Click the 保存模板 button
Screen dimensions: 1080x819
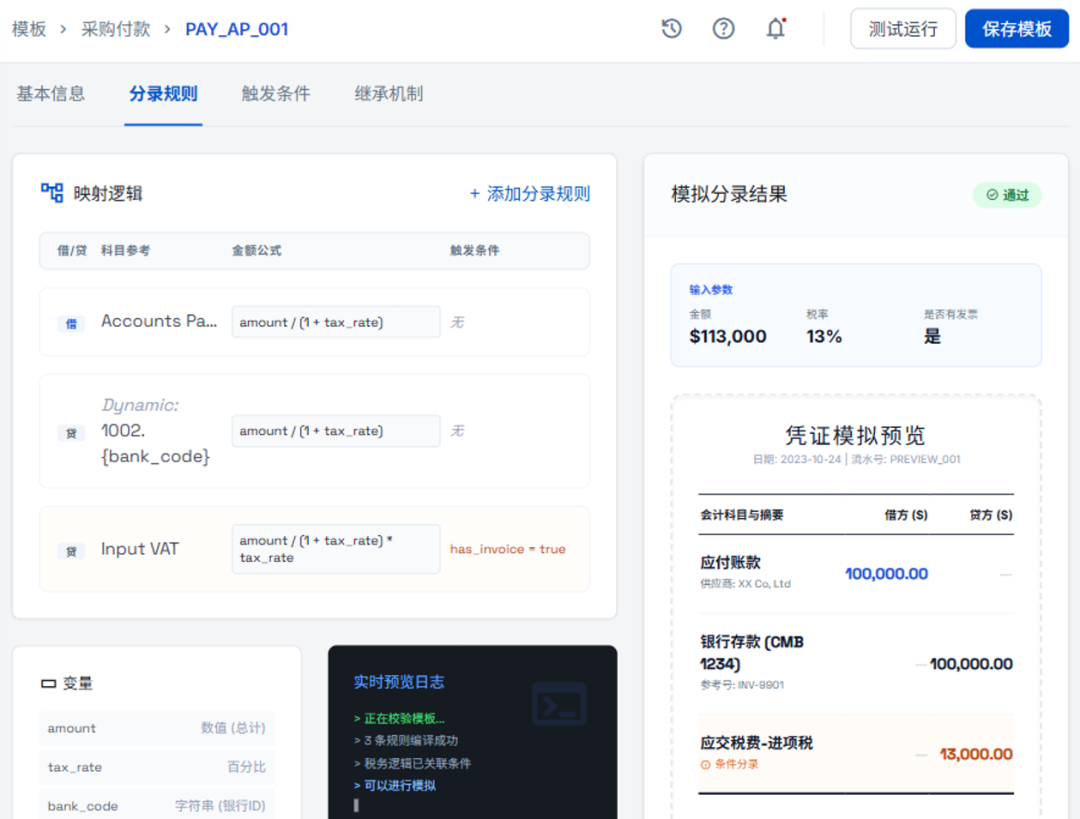click(x=1017, y=29)
